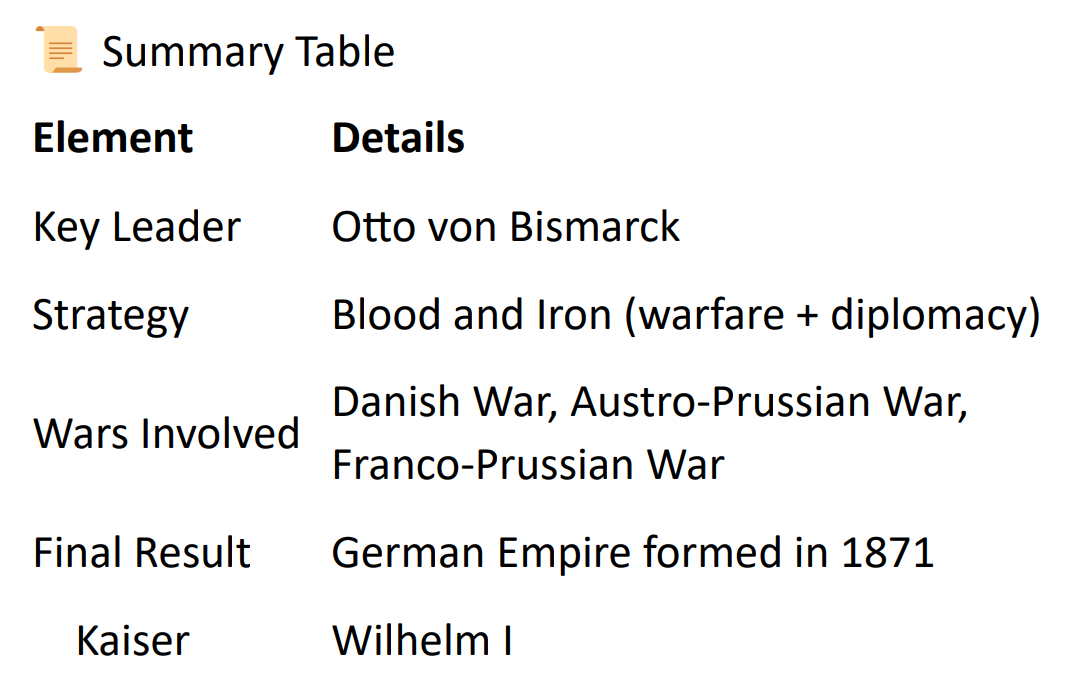The image size is (1065, 692).
Task: Click the Wilhelm I cell
Action: [x=422, y=641]
